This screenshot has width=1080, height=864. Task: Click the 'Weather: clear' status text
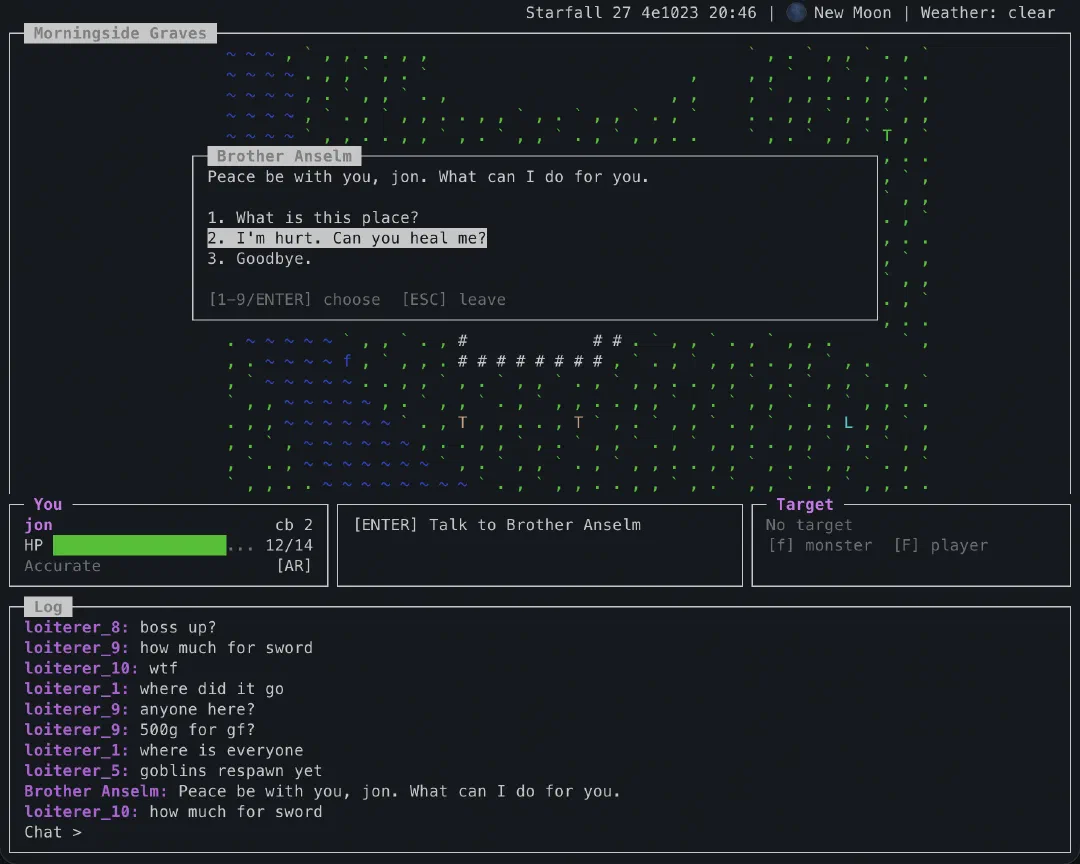click(988, 13)
